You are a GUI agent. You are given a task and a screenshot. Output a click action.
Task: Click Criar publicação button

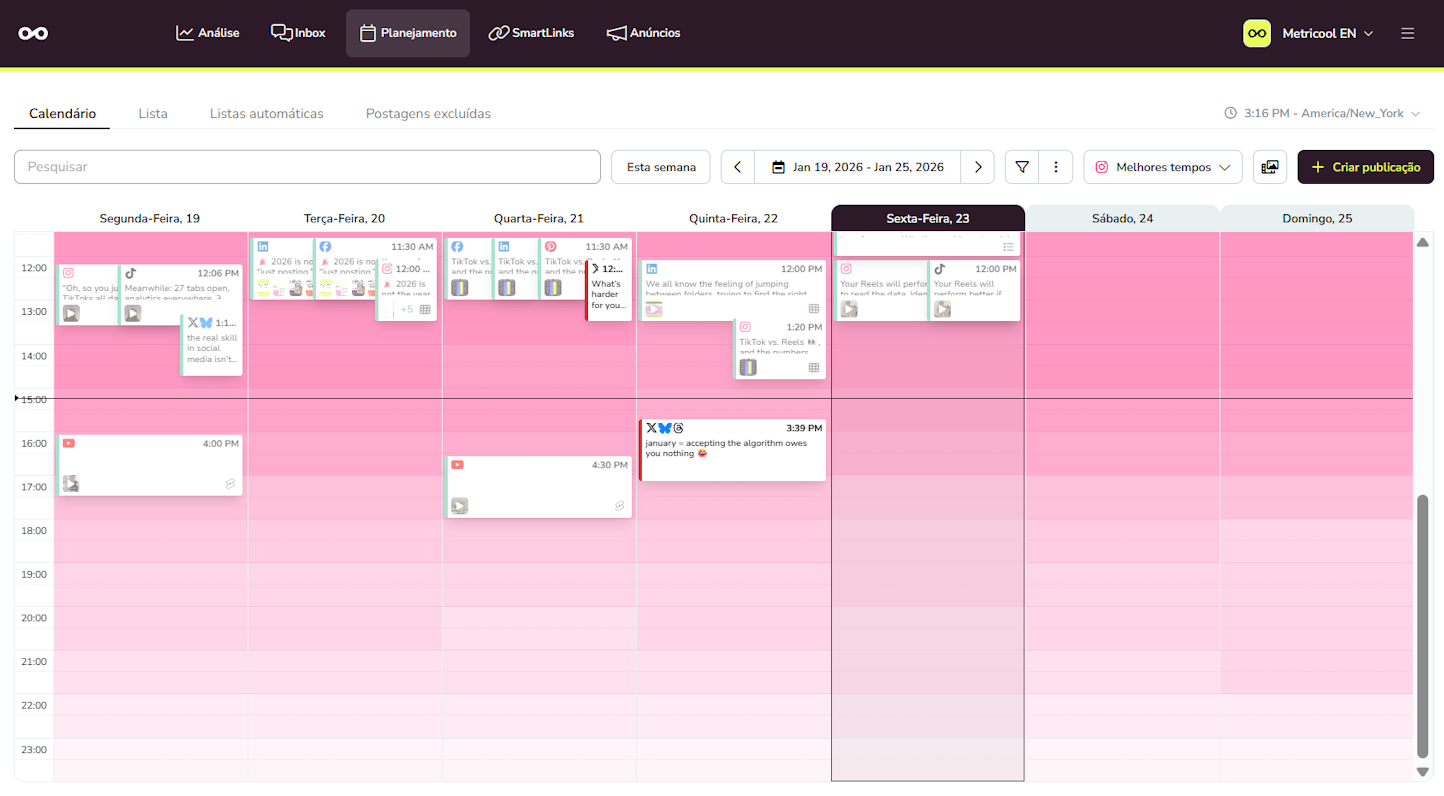[x=1366, y=167]
